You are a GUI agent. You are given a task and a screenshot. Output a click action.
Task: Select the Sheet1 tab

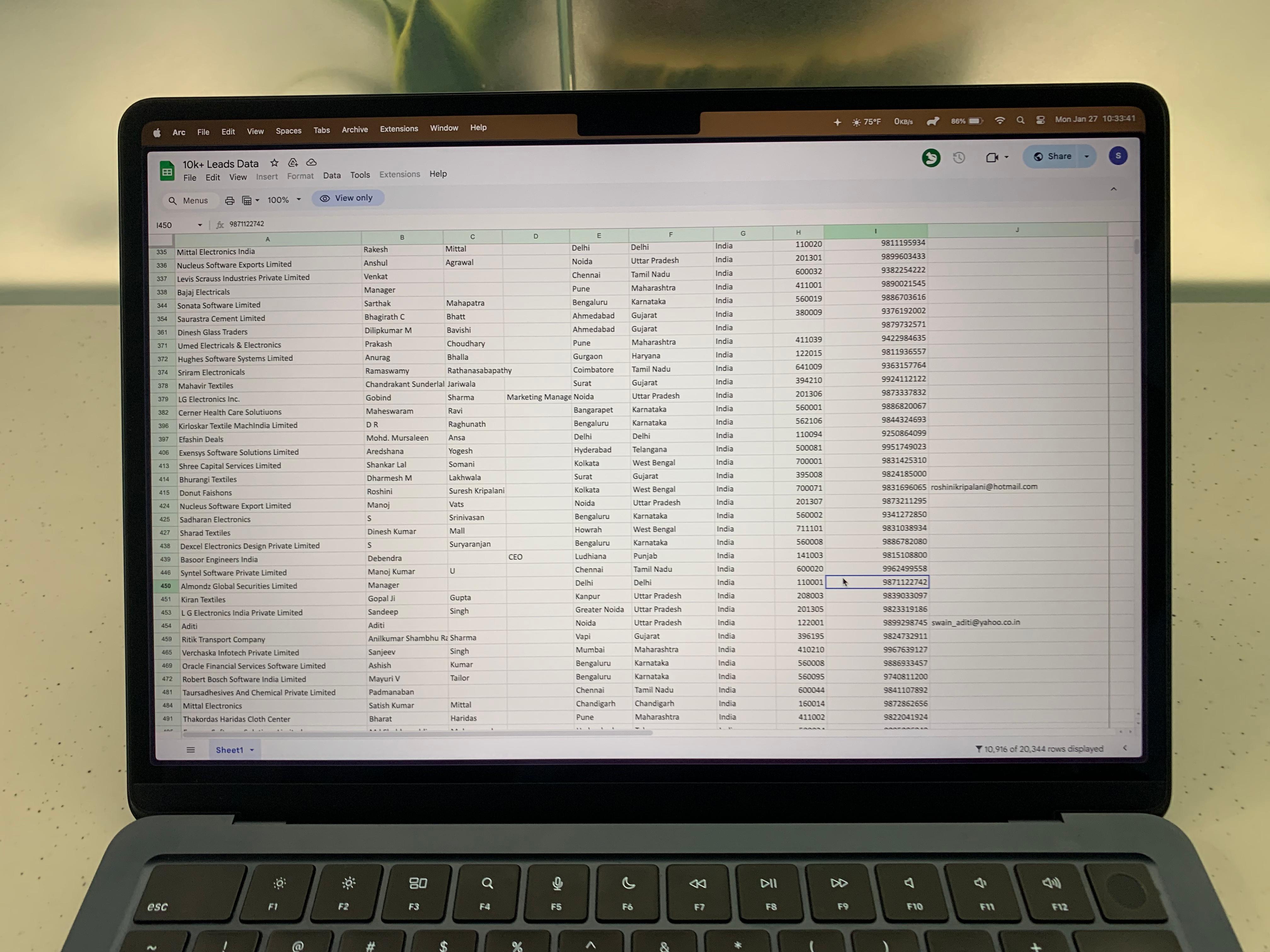235,750
